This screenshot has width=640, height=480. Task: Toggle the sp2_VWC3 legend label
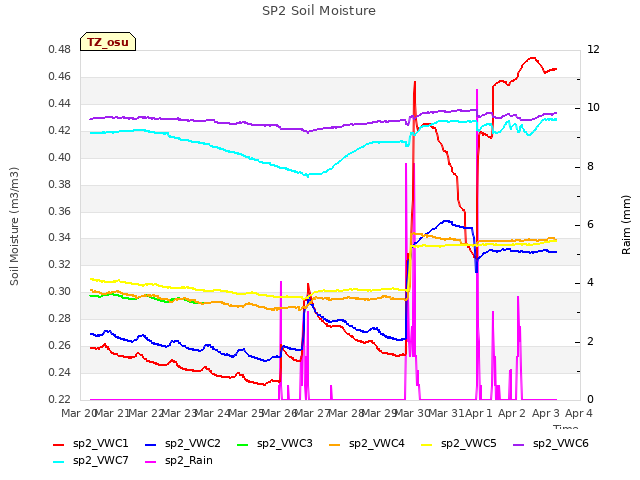coord(284,444)
